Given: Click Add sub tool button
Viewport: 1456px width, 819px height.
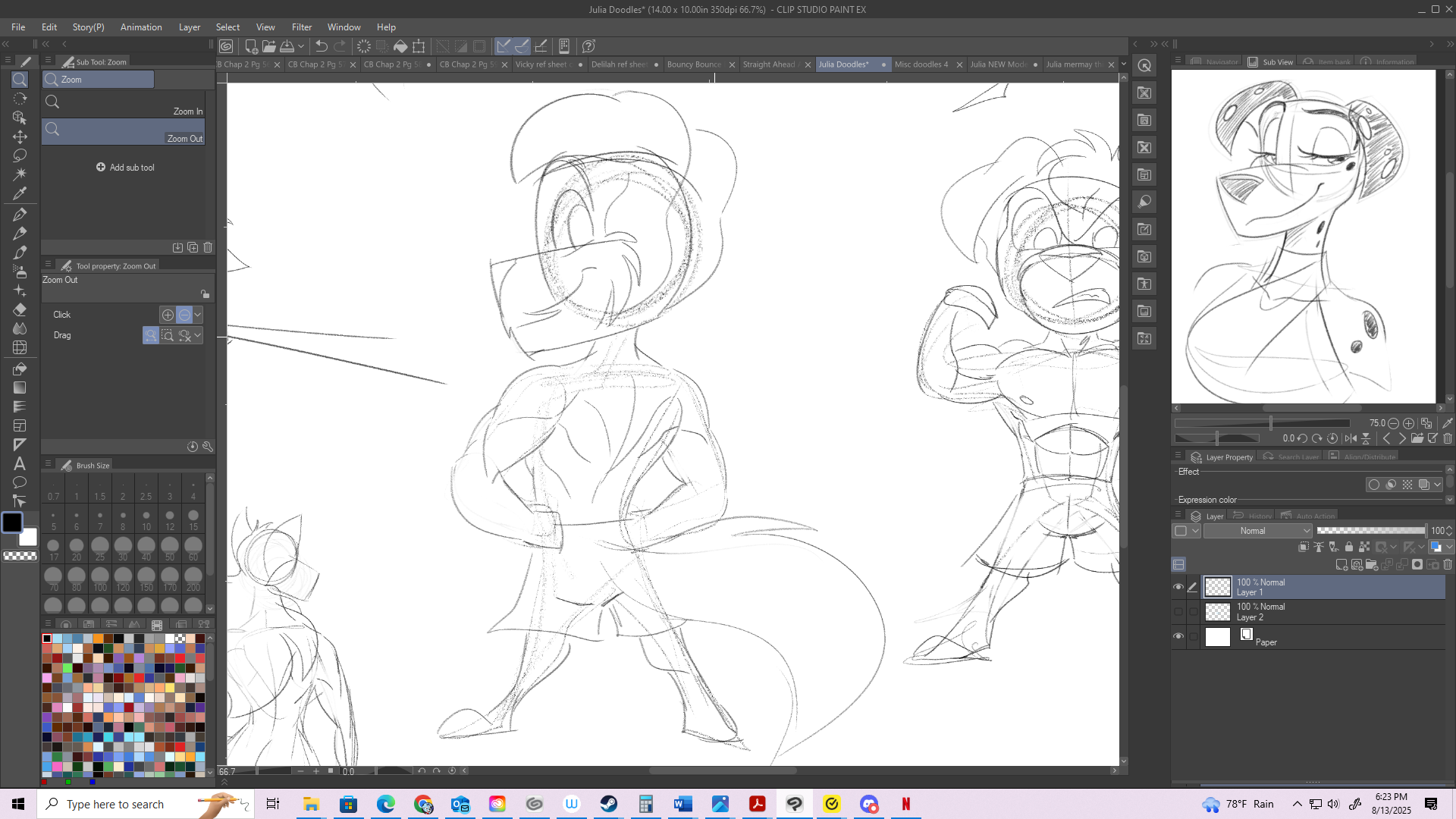Looking at the screenshot, I should click(x=125, y=168).
